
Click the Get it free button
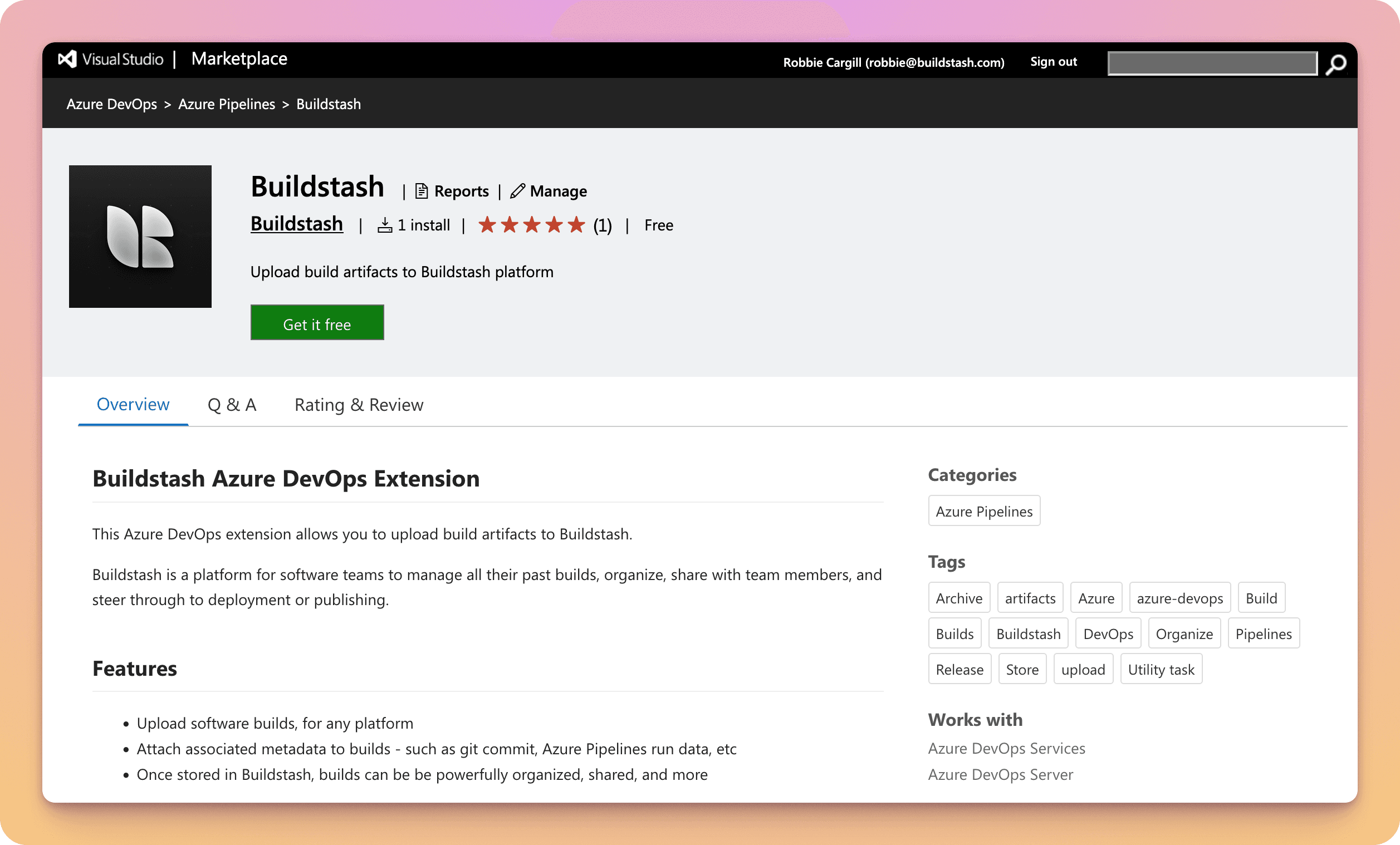click(x=317, y=322)
